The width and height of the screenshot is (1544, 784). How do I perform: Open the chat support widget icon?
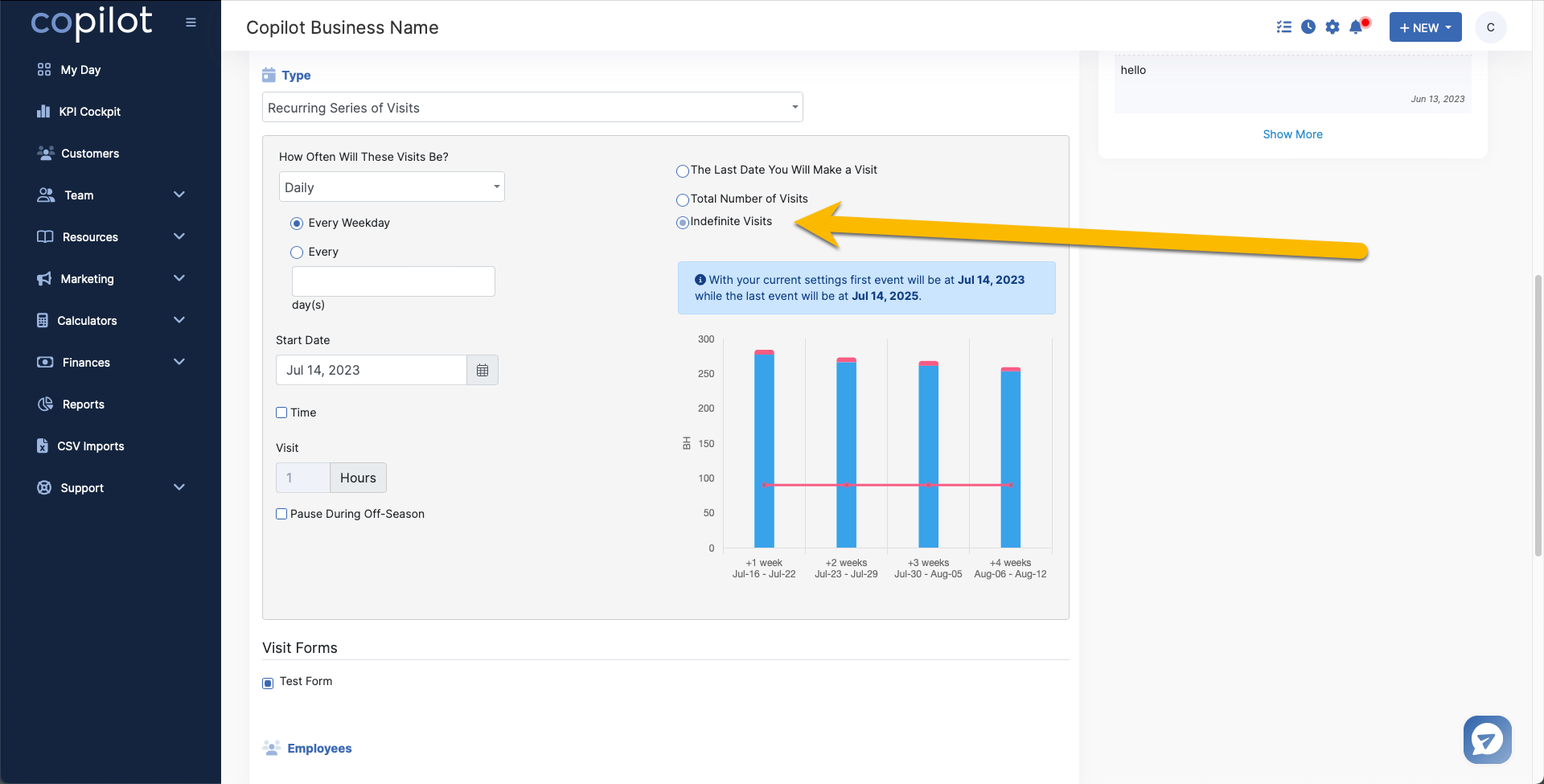pyautogui.click(x=1488, y=740)
